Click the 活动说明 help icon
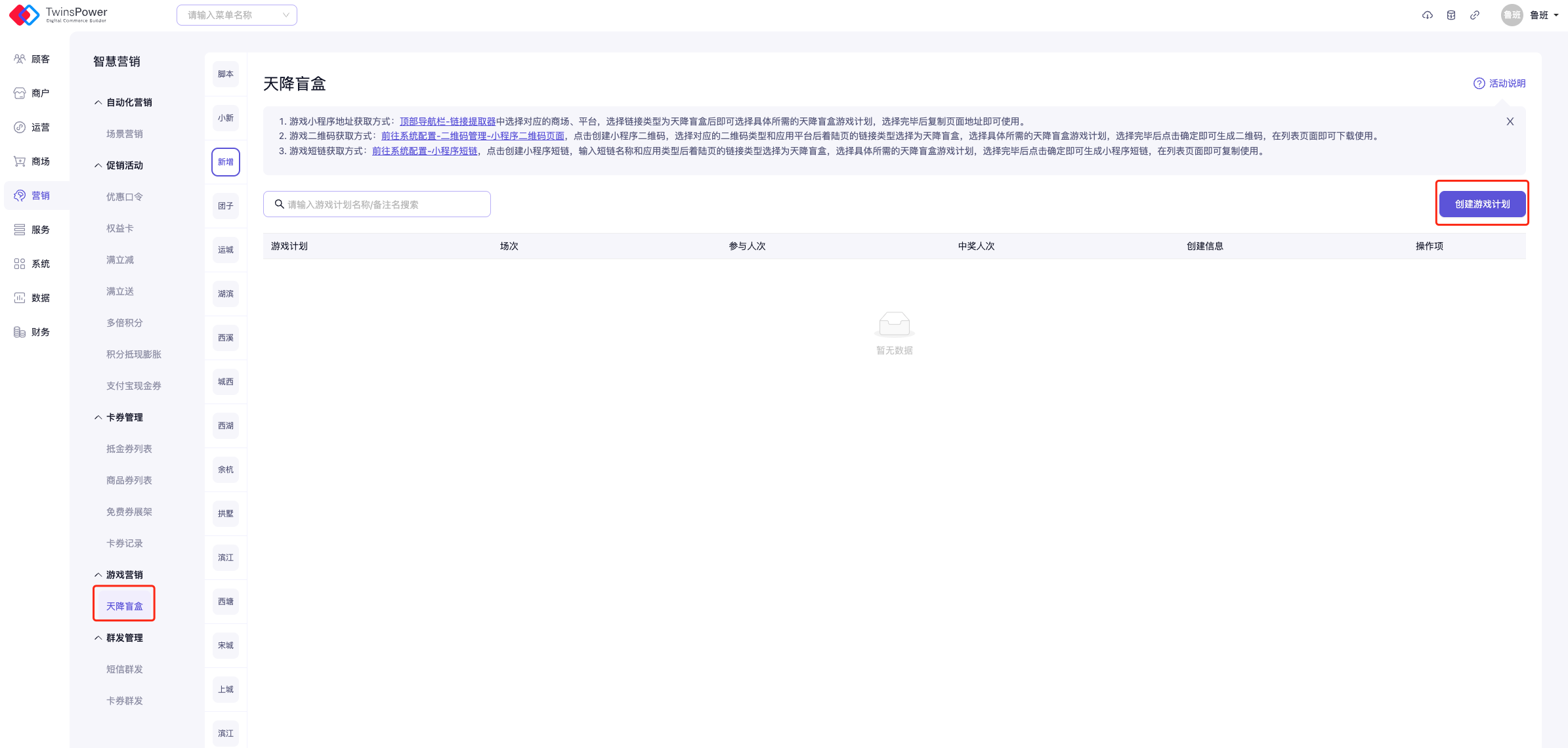 (1479, 83)
